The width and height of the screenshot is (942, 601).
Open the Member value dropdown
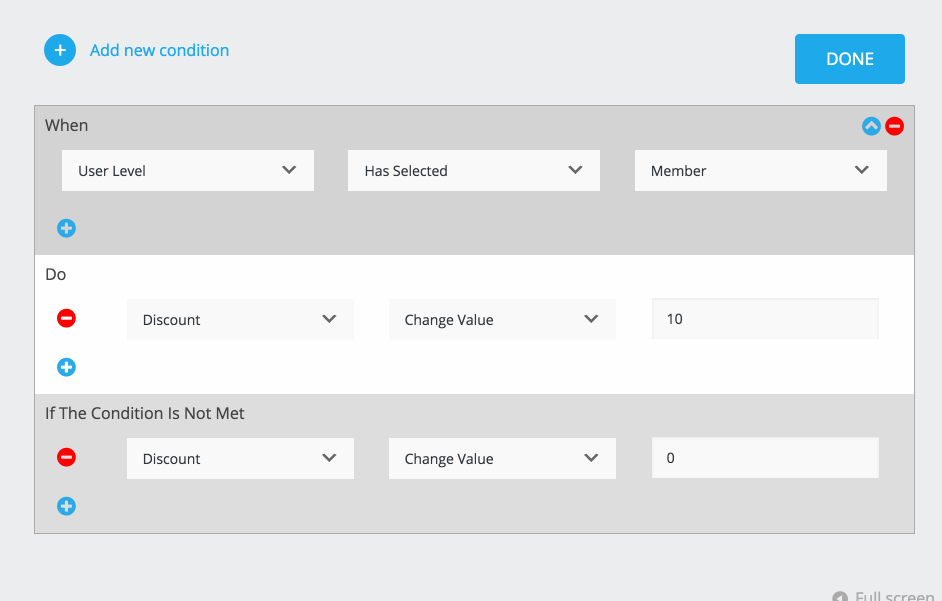click(760, 171)
